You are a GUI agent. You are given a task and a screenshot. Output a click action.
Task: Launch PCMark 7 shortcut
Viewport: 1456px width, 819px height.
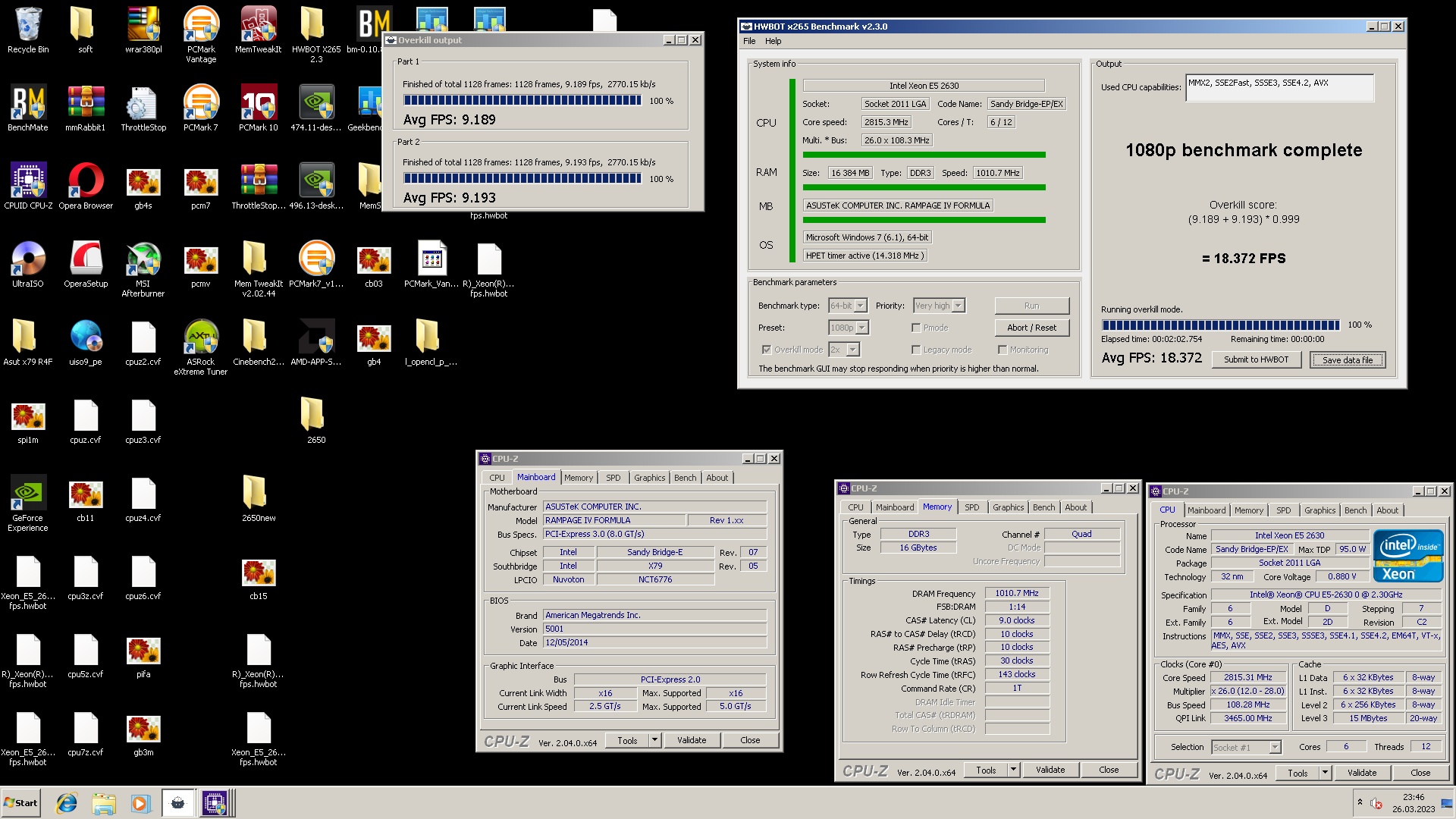[x=201, y=108]
